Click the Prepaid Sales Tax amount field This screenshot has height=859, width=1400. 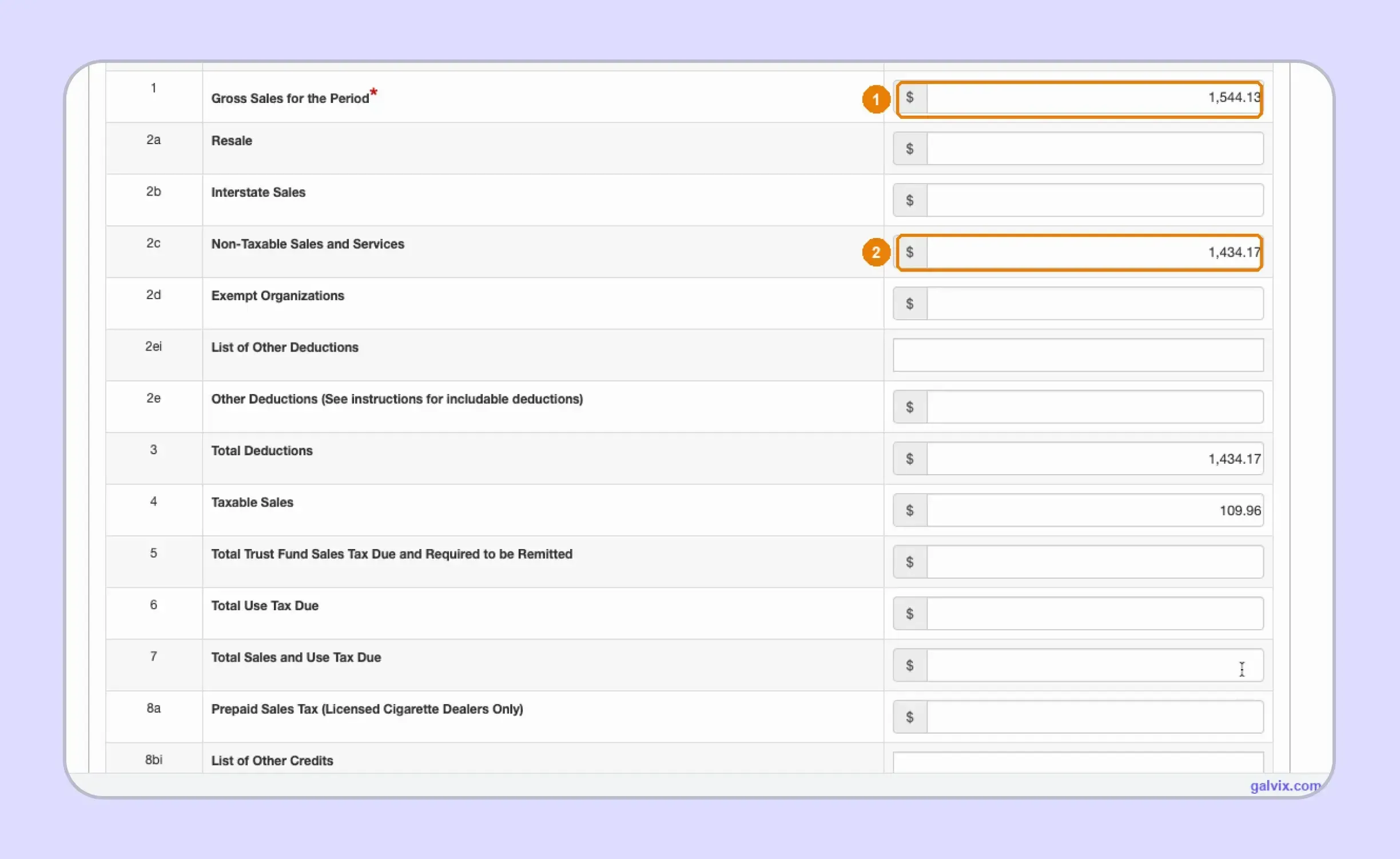pyautogui.click(x=1094, y=717)
